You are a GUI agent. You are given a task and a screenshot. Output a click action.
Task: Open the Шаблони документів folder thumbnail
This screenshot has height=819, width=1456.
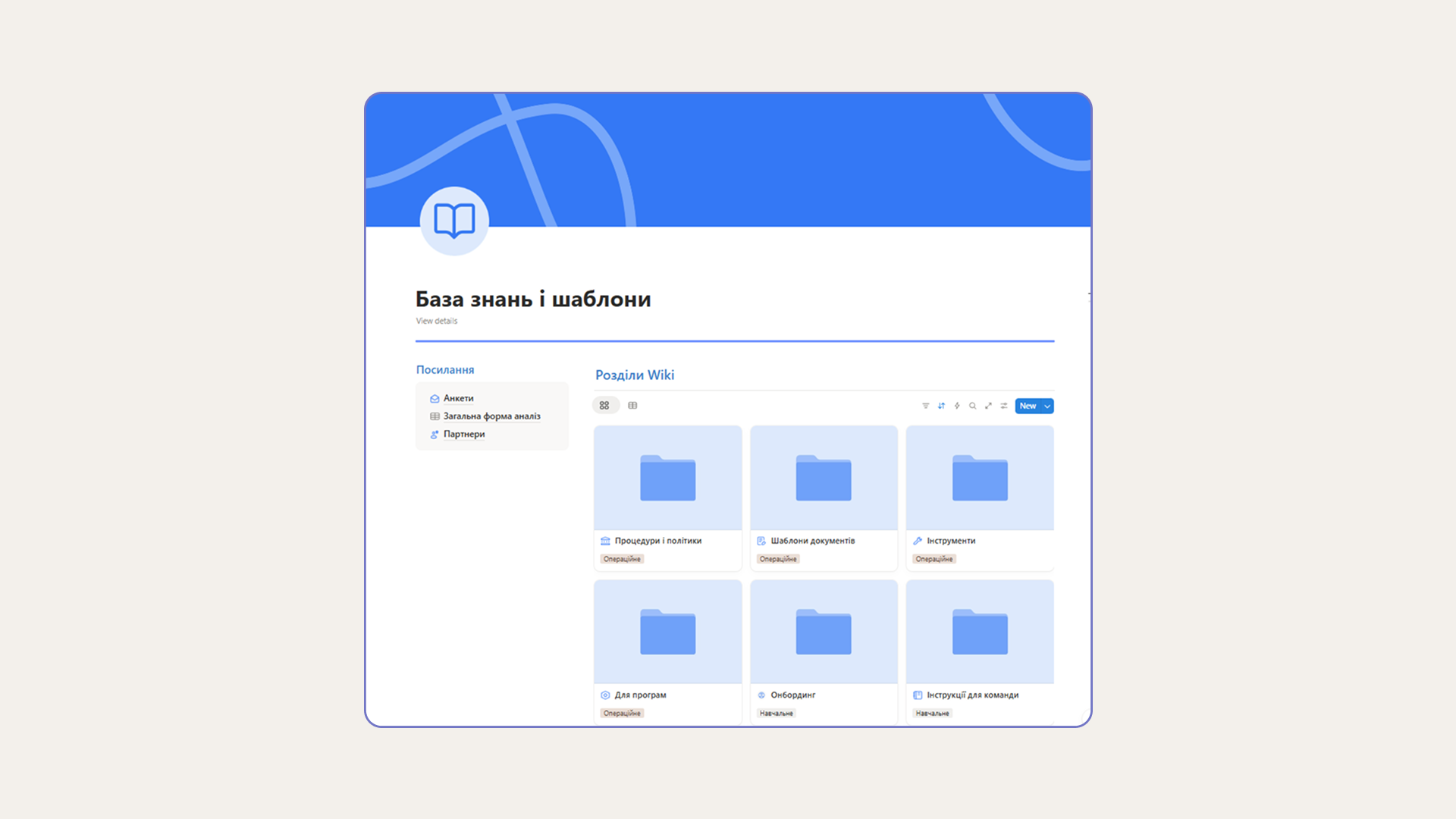824,478
